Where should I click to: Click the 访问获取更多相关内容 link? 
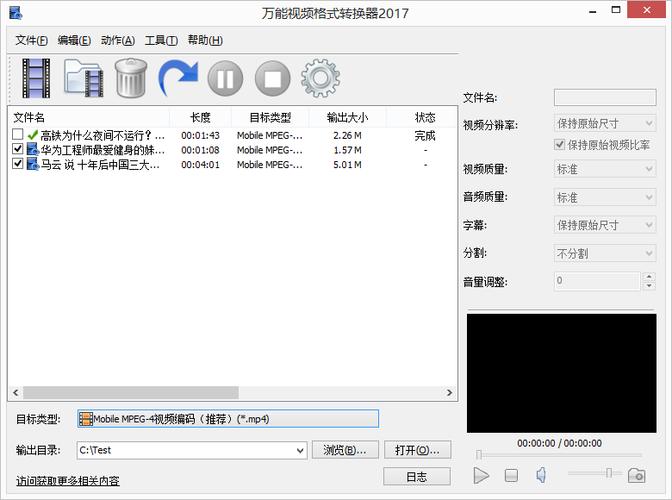point(67,481)
